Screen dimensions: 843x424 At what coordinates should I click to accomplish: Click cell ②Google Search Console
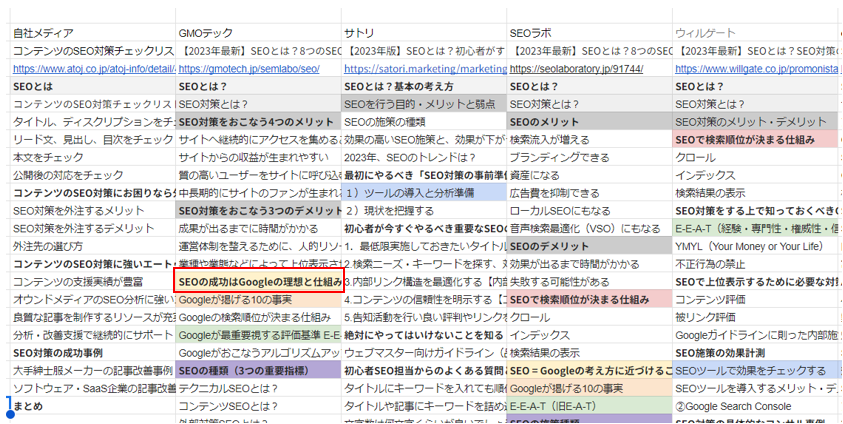tap(755, 406)
